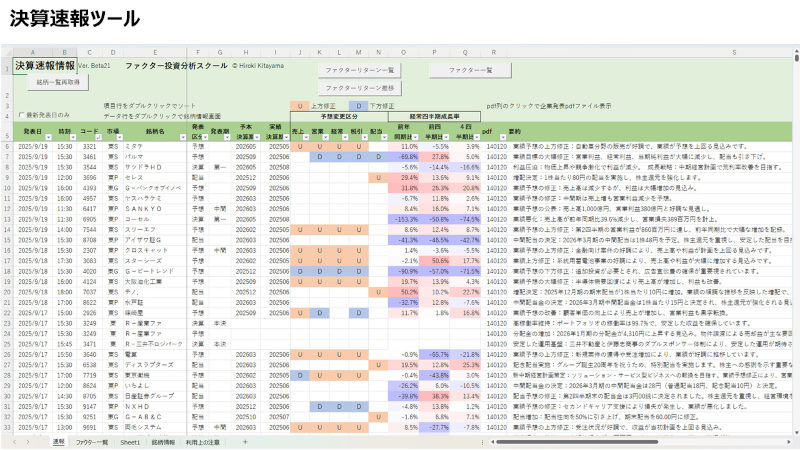Open the コード column filter dropdown
The image size is (800, 450).
coord(97,135)
